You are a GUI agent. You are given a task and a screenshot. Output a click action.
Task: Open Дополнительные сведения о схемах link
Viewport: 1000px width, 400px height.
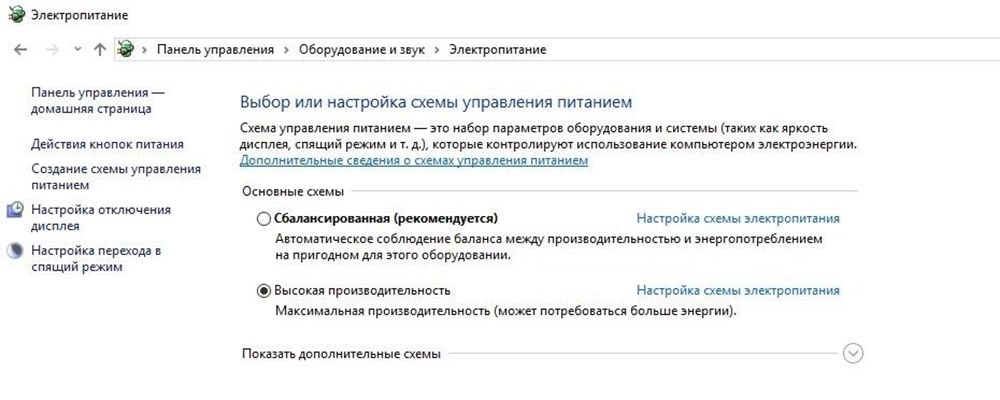point(414,161)
